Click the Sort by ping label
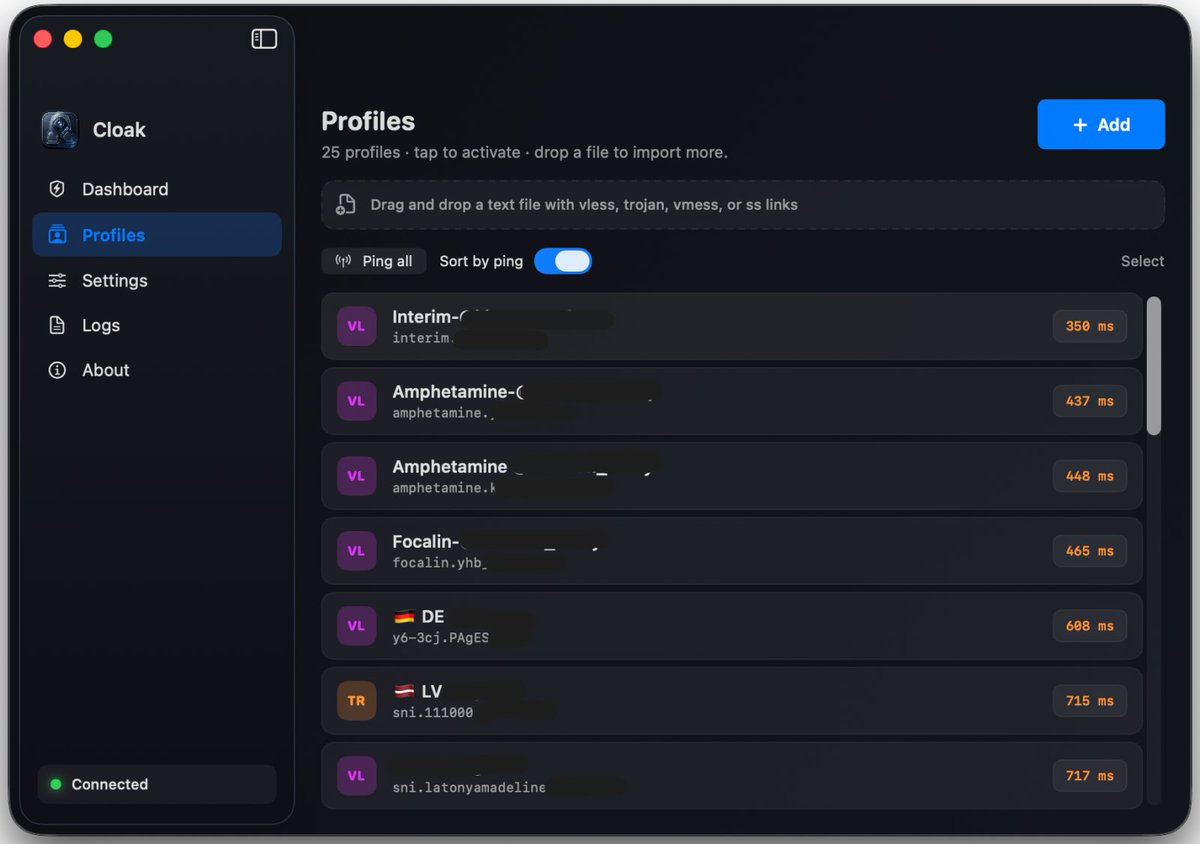 [481, 261]
